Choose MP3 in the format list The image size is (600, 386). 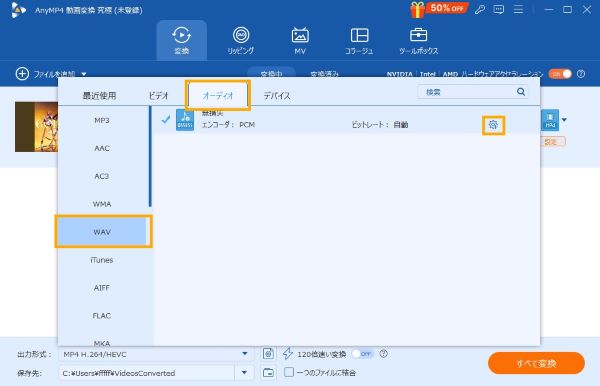coord(102,121)
